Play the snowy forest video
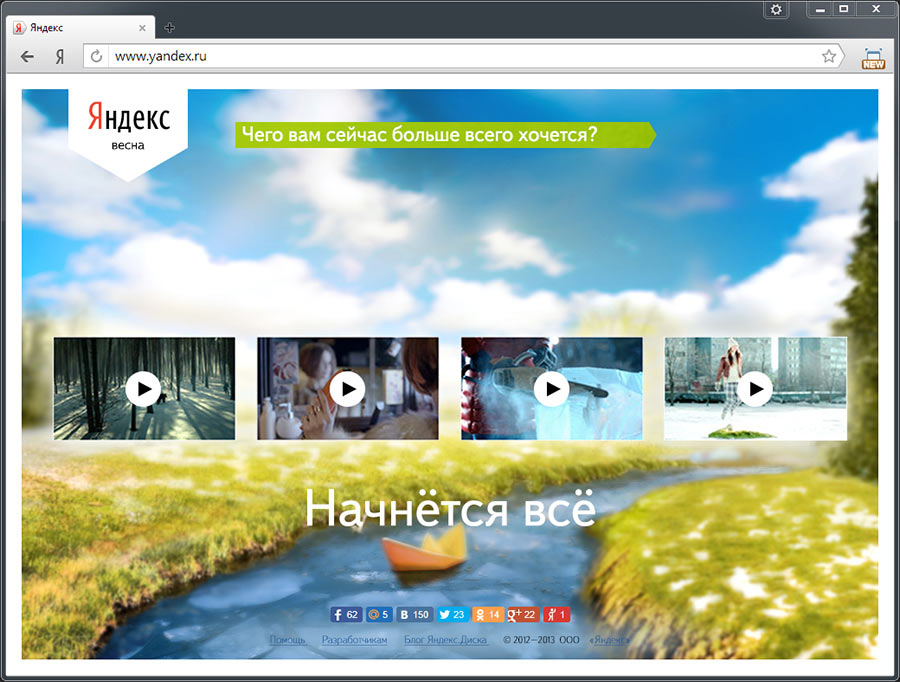Image resolution: width=900 pixels, height=682 pixels. click(x=144, y=388)
